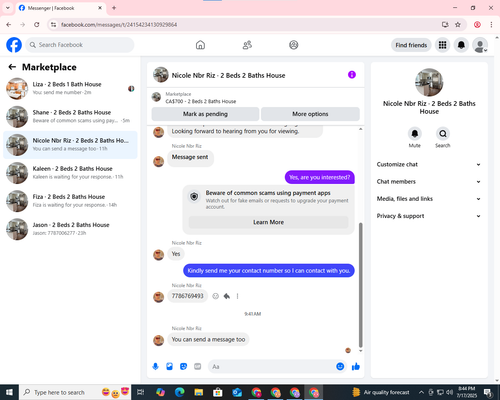Choose a GIF from the composer

click(x=198, y=367)
